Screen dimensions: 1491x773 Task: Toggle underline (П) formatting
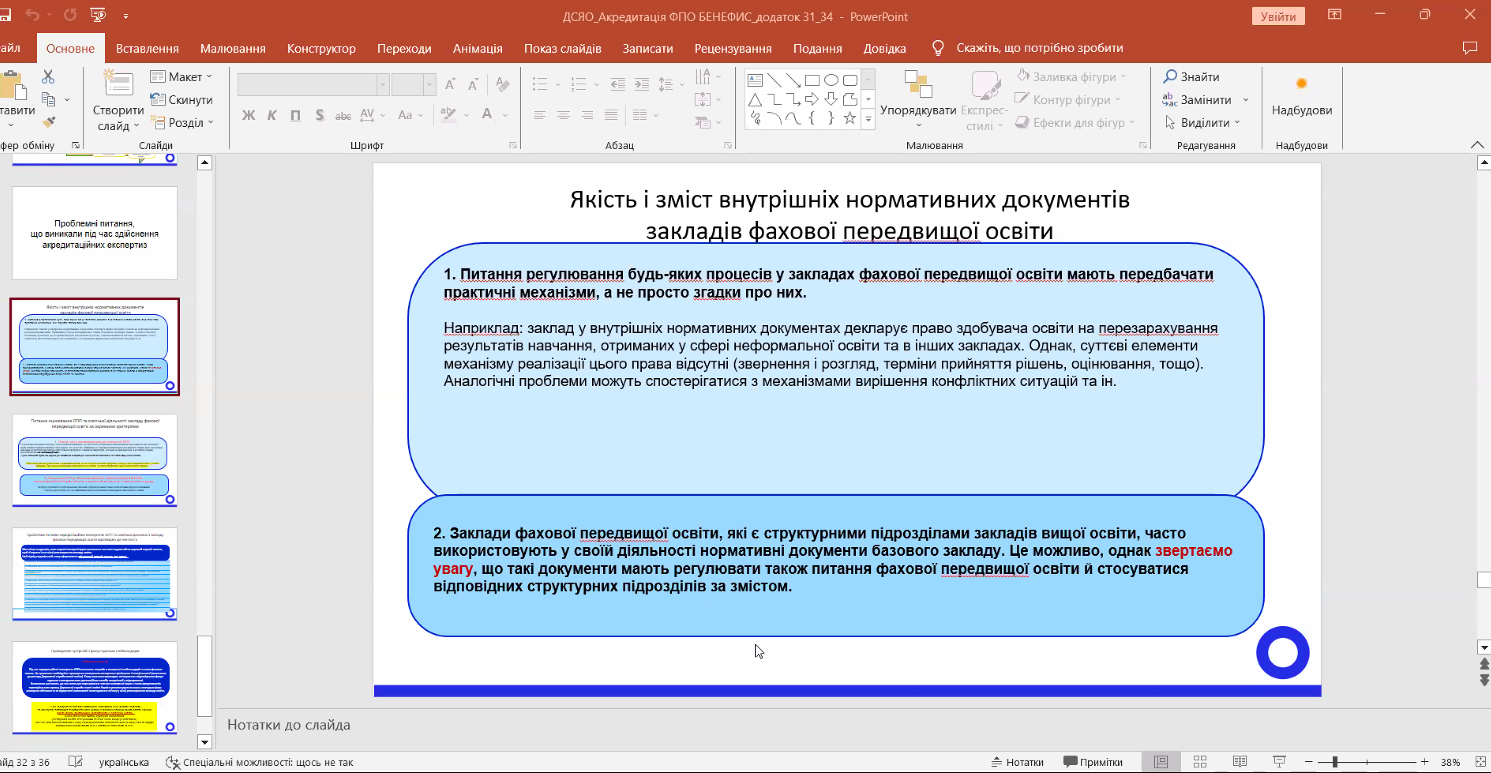tap(295, 115)
